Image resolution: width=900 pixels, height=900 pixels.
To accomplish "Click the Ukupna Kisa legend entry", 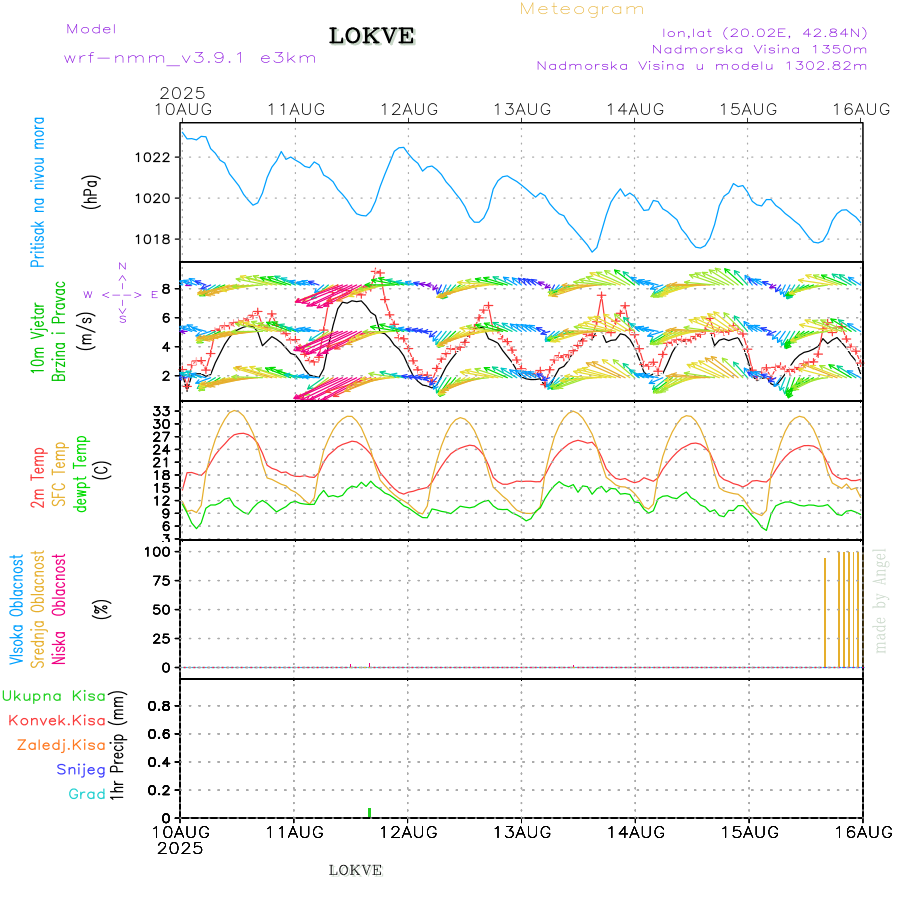I will point(53,696).
